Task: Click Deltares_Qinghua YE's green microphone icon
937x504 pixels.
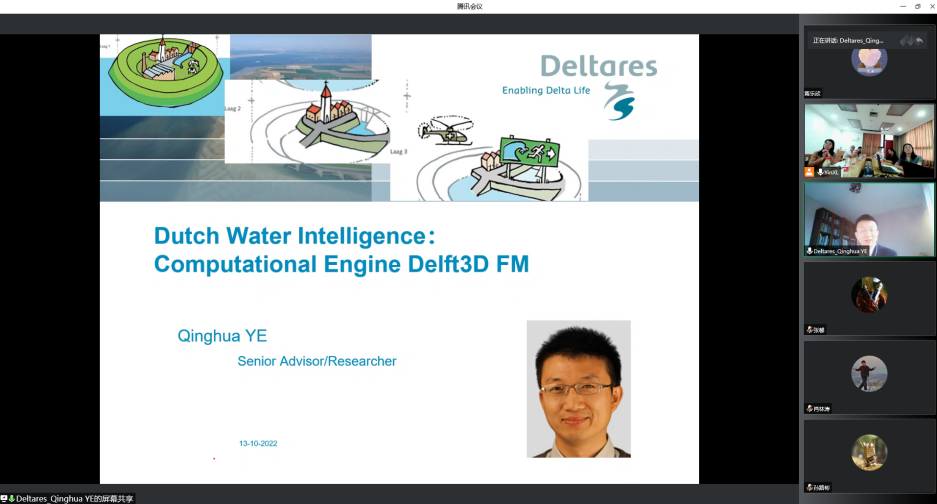Action: (809, 251)
